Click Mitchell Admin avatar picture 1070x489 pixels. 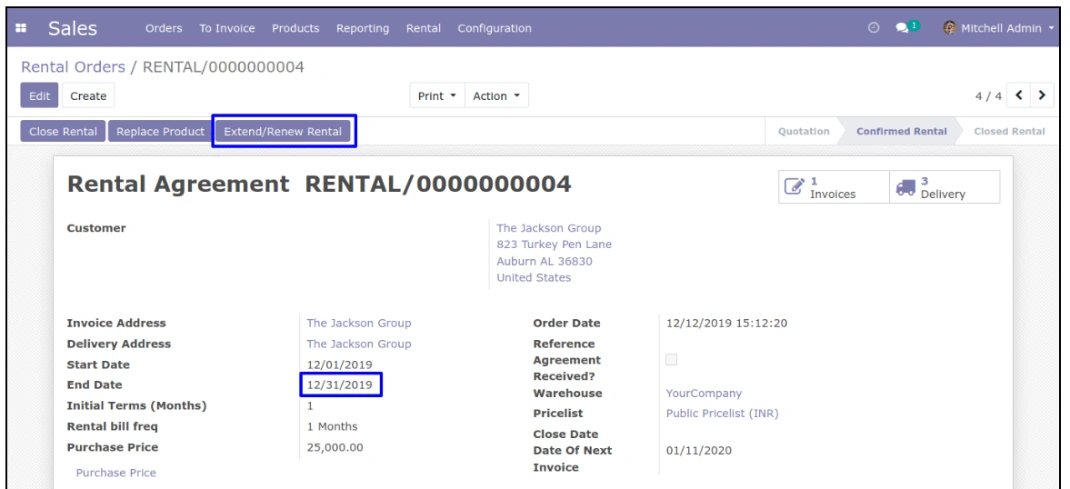pos(950,28)
